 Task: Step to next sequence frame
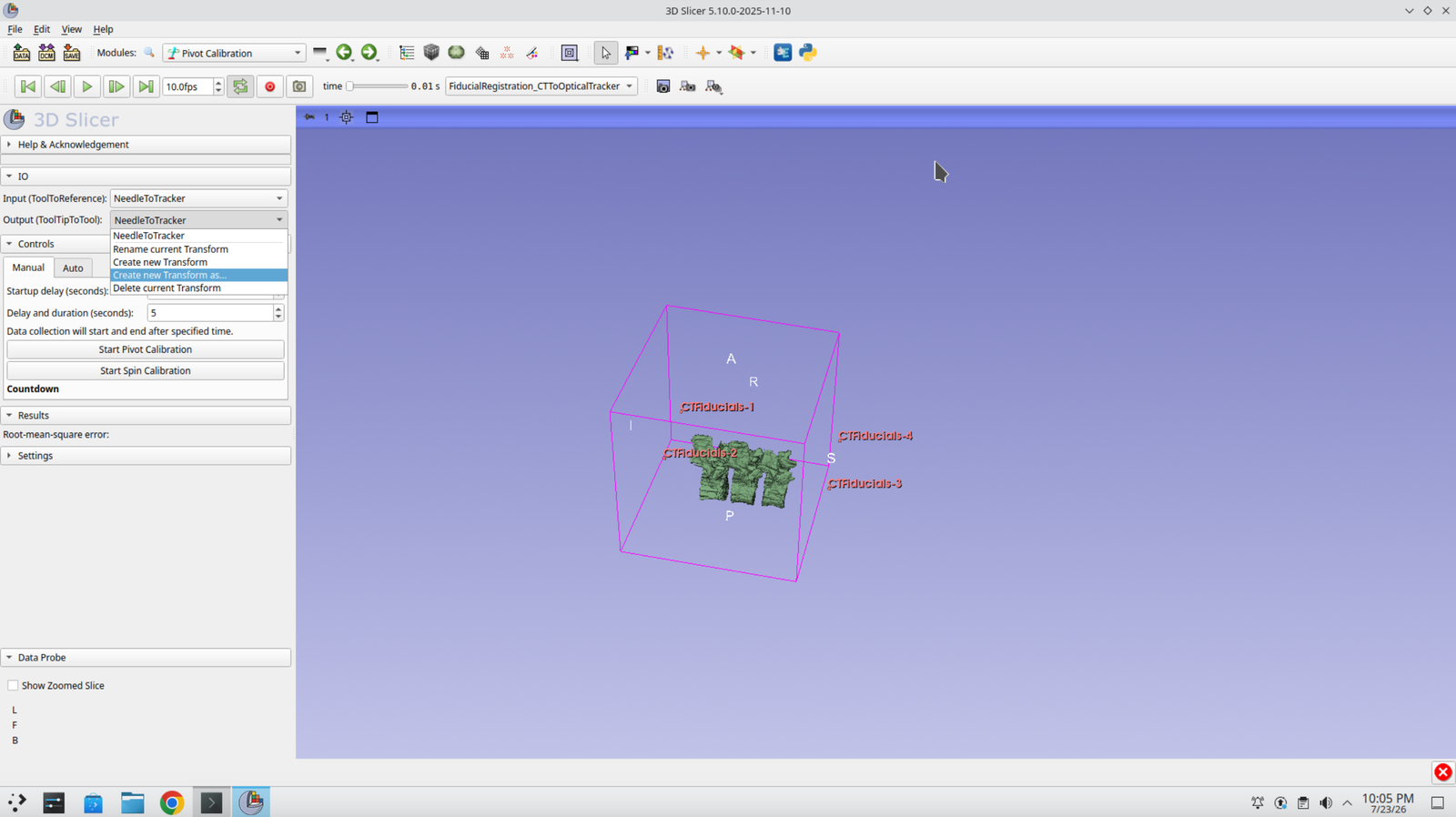coord(116,86)
